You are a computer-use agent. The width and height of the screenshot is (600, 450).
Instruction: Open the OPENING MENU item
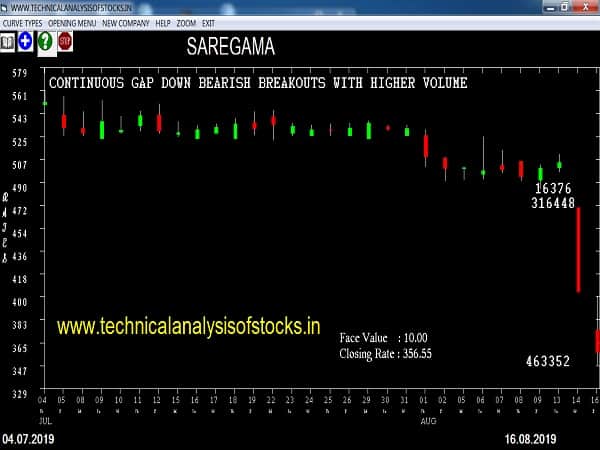(x=71, y=22)
